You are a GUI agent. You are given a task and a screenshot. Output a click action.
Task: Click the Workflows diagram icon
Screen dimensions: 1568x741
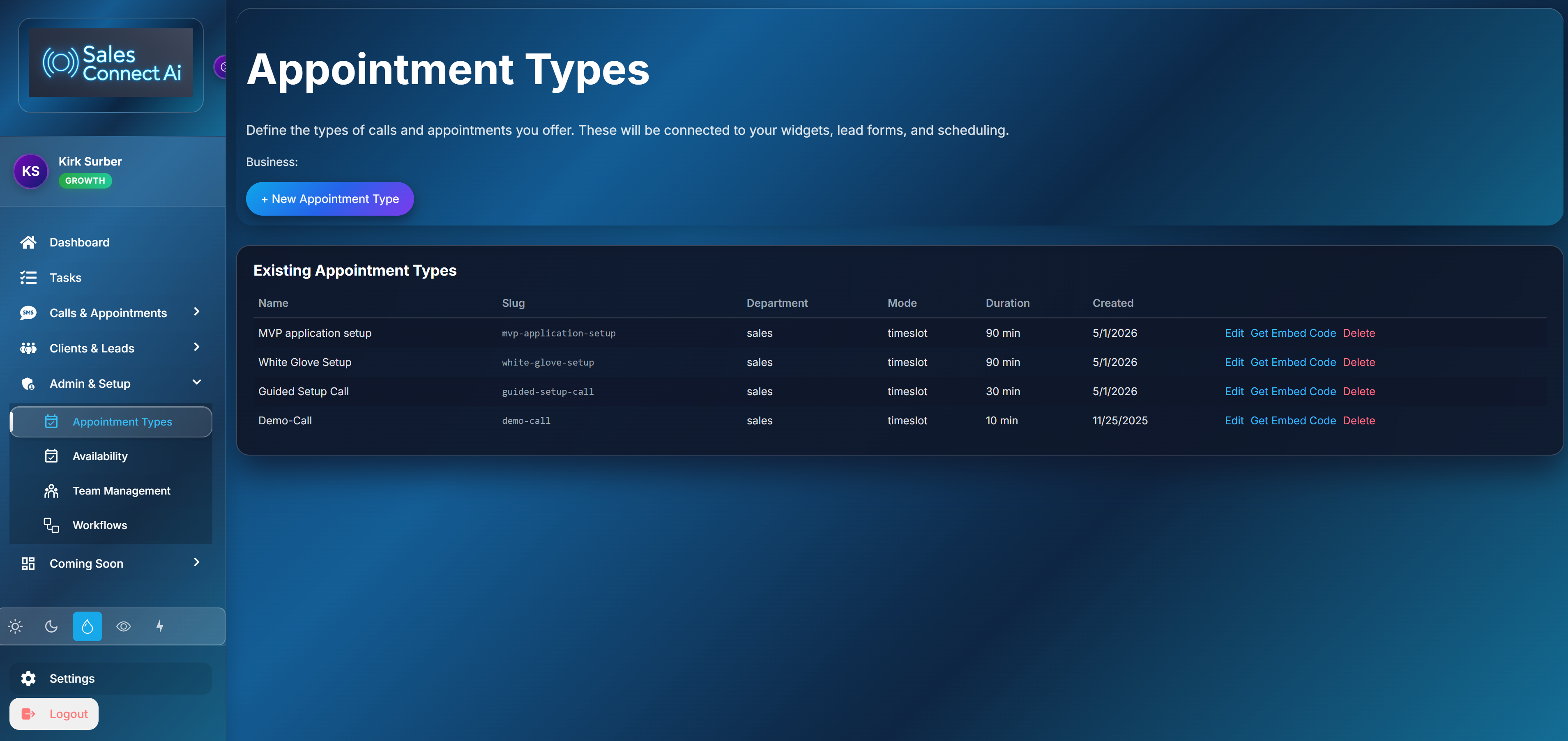pos(51,525)
